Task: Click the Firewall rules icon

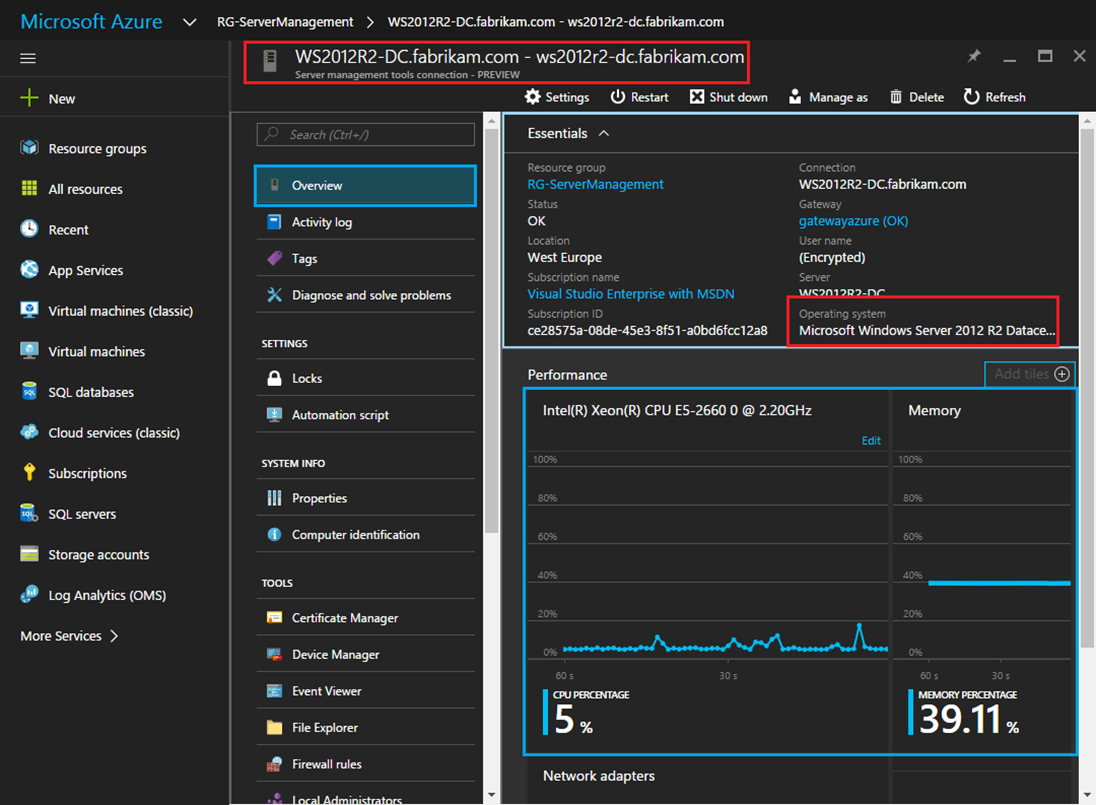Action: tap(275, 764)
